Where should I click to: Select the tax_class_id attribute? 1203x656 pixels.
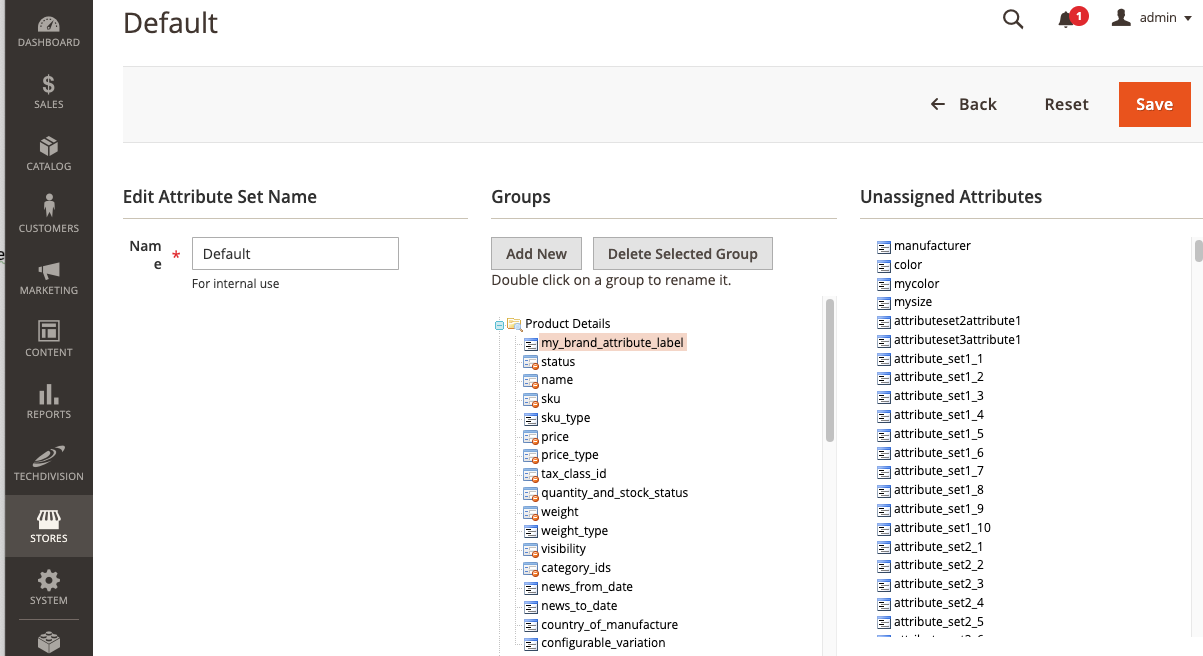(574, 474)
